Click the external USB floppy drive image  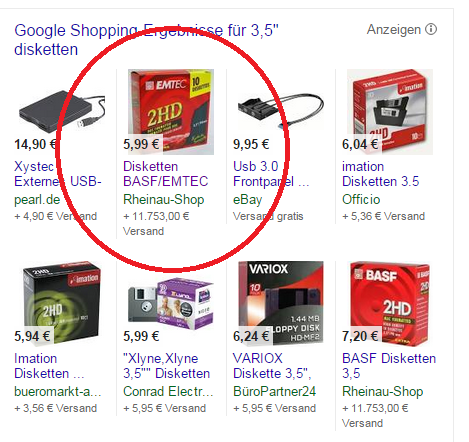[x=62, y=111]
